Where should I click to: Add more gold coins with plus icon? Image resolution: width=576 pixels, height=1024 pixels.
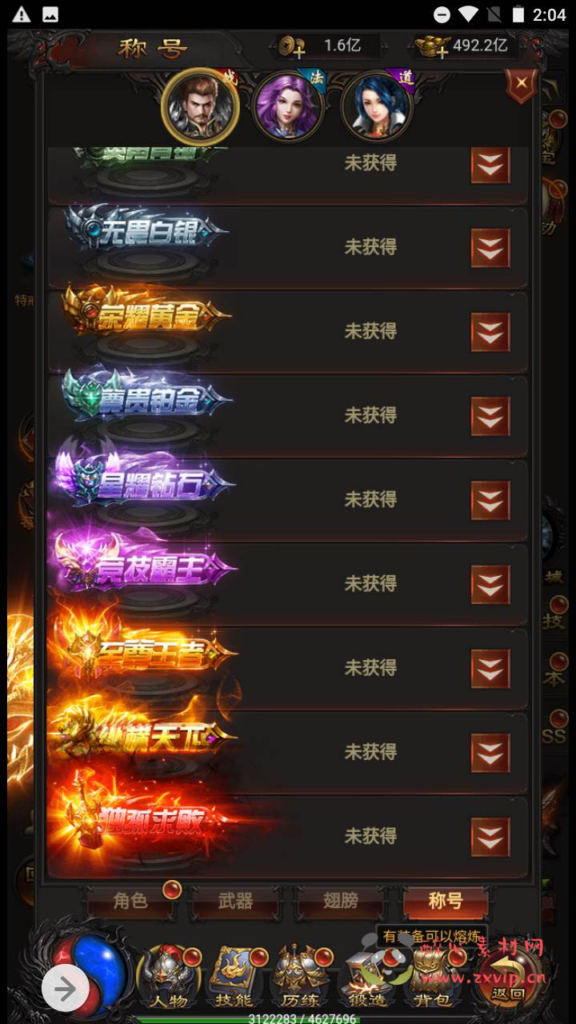click(290, 48)
